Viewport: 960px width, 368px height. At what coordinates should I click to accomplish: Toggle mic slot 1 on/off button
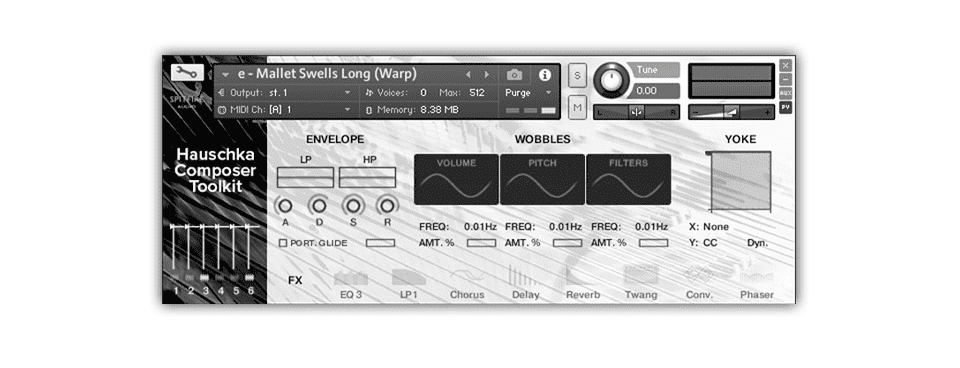tap(175, 278)
